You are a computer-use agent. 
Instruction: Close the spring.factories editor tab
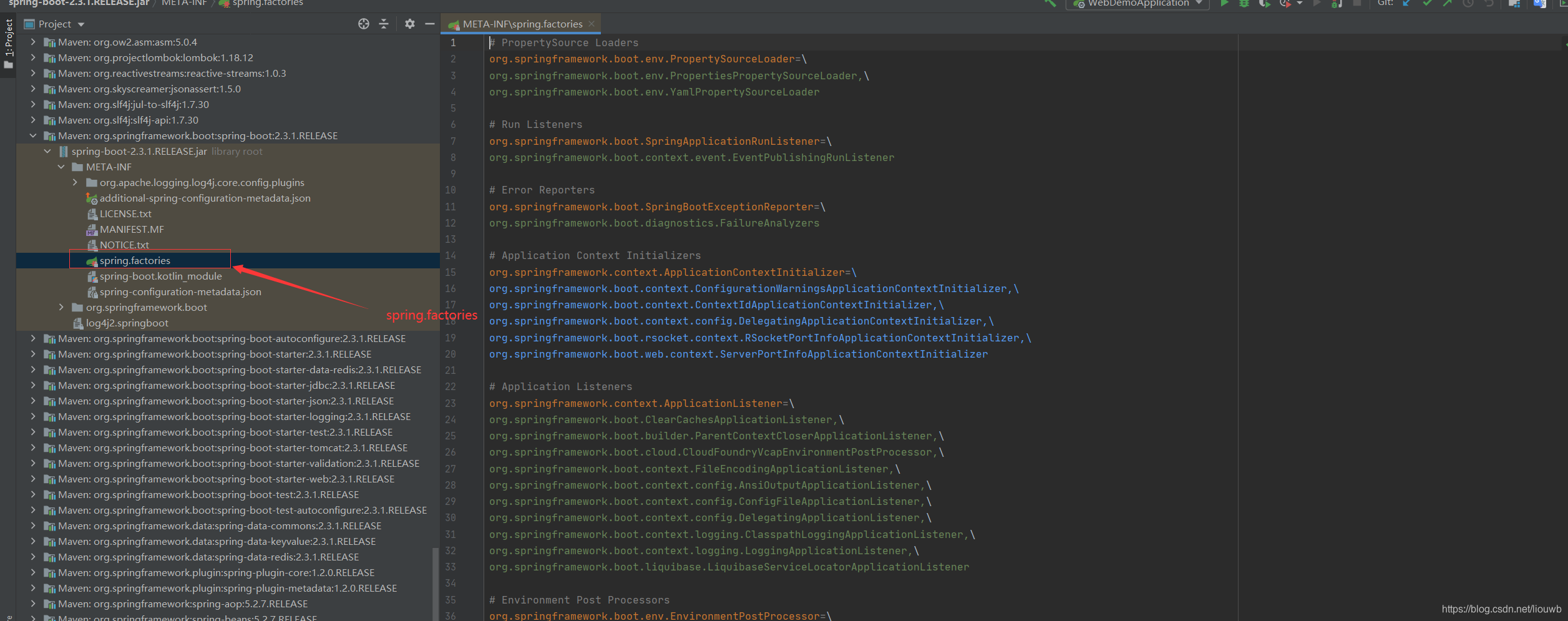[x=592, y=24]
